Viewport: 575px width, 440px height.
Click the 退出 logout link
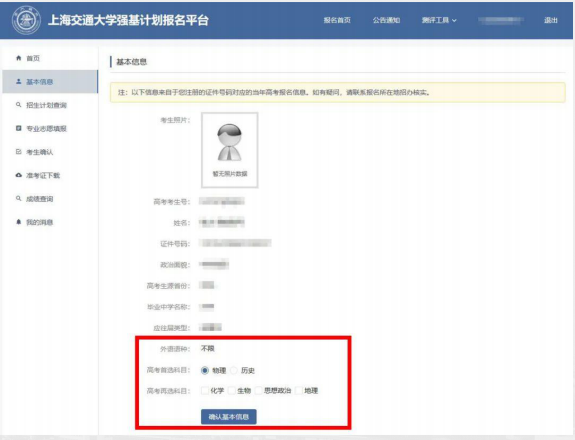(x=550, y=20)
